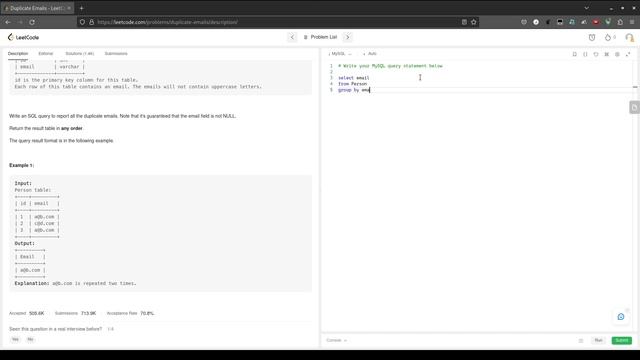
Task: Expand the Console panel
Action: pos(337,340)
